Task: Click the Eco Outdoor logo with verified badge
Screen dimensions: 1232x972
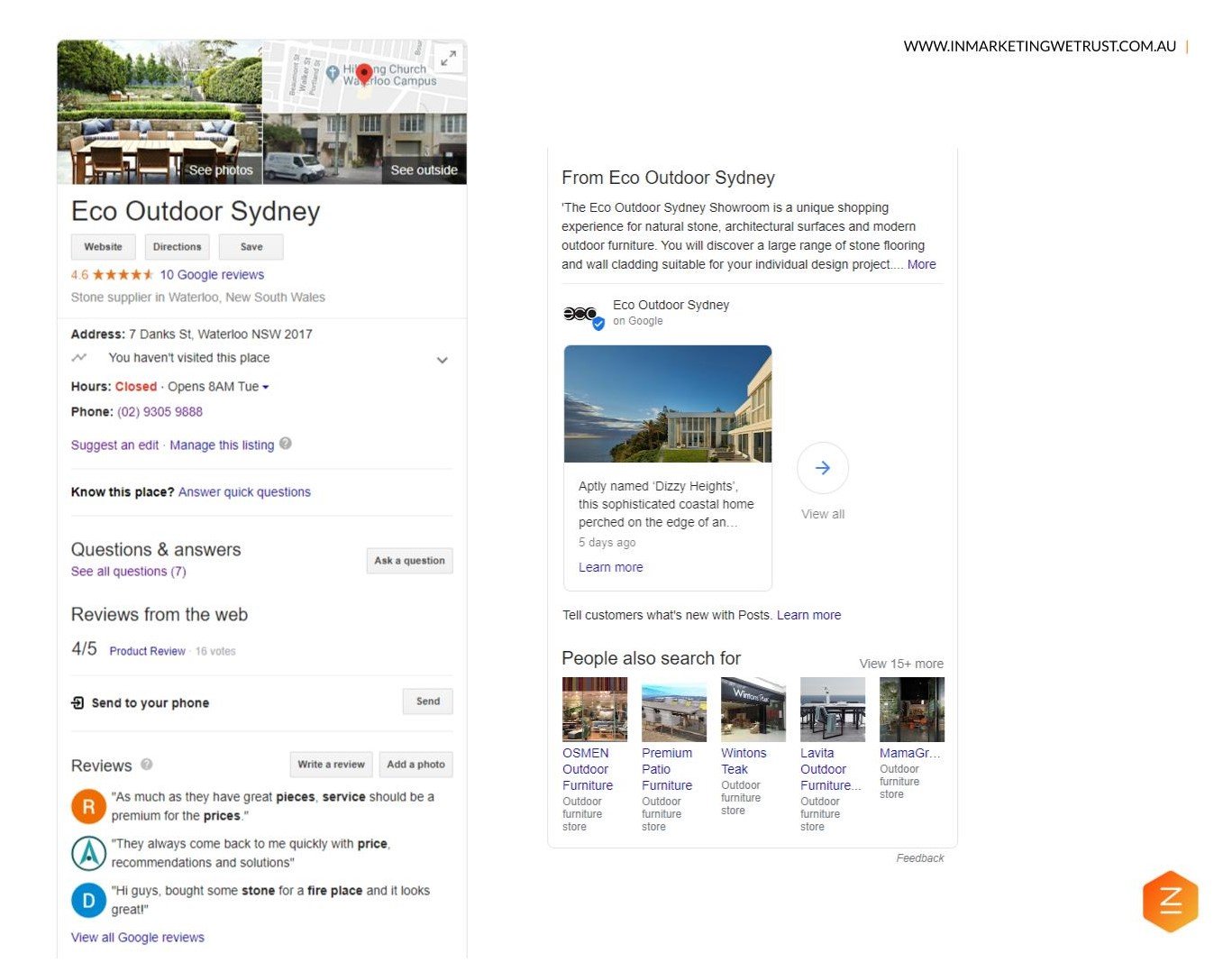Action: pos(582,315)
